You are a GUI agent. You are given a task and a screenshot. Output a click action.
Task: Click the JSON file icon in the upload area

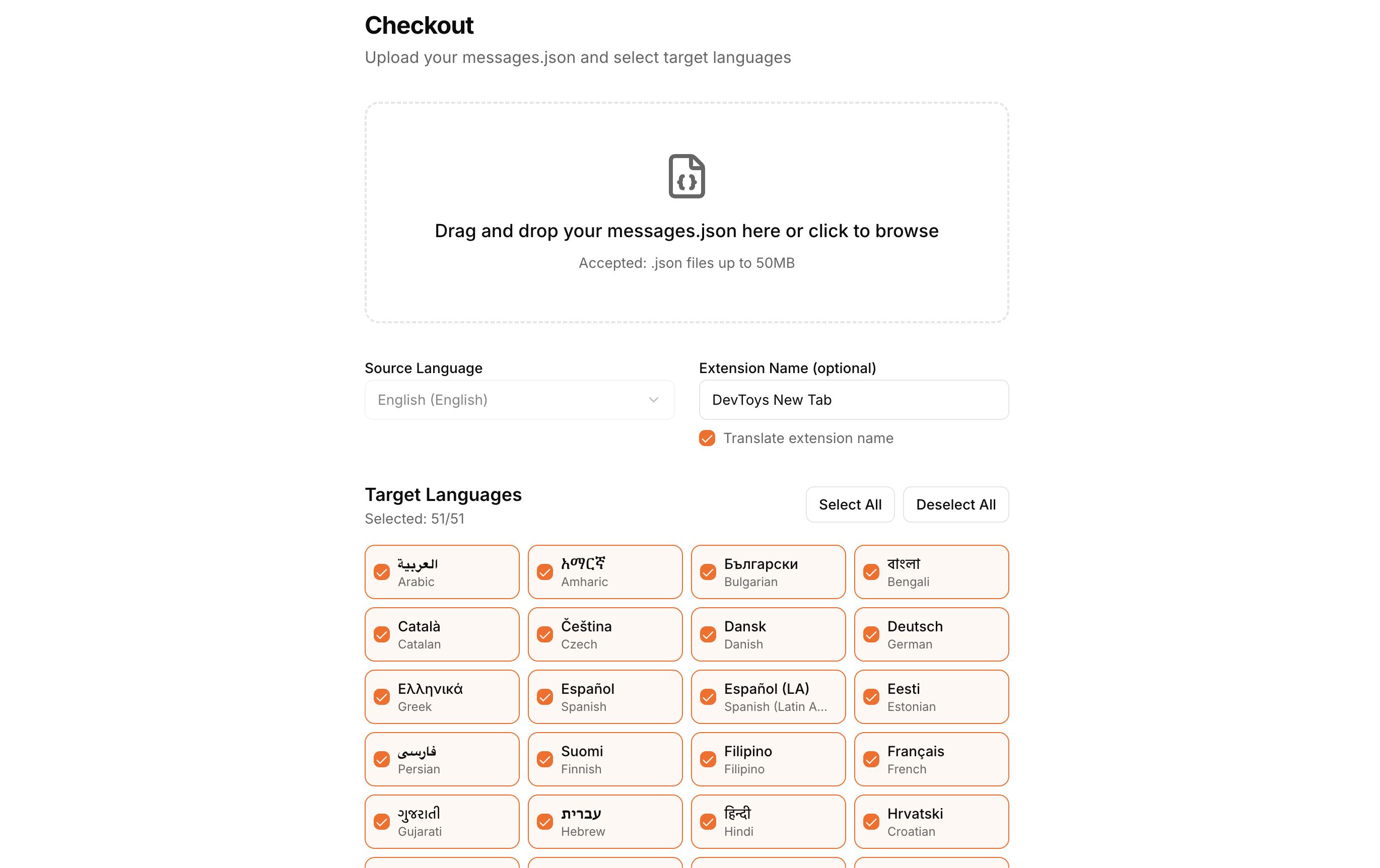click(x=687, y=176)
